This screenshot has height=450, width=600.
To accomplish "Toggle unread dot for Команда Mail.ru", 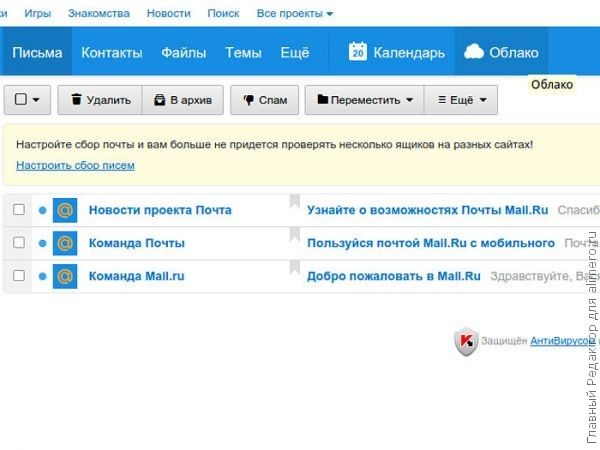I will (42, 276).
